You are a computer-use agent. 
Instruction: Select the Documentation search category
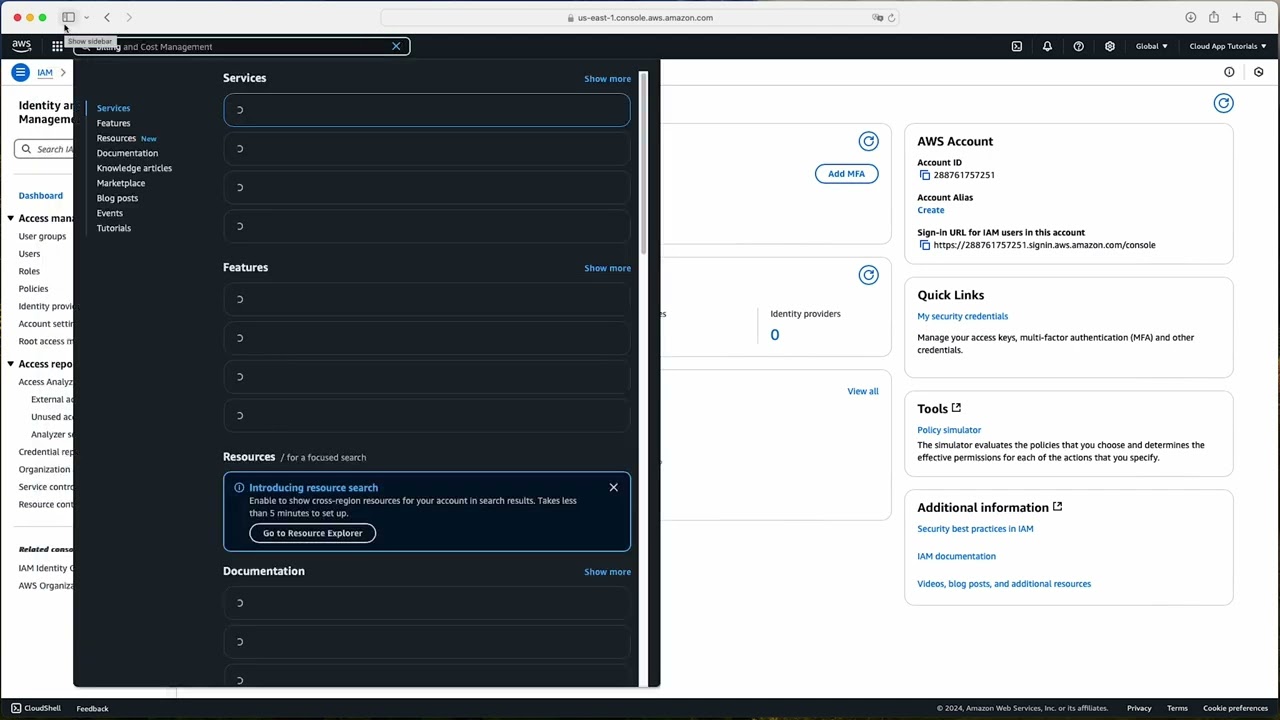(127, 153)
